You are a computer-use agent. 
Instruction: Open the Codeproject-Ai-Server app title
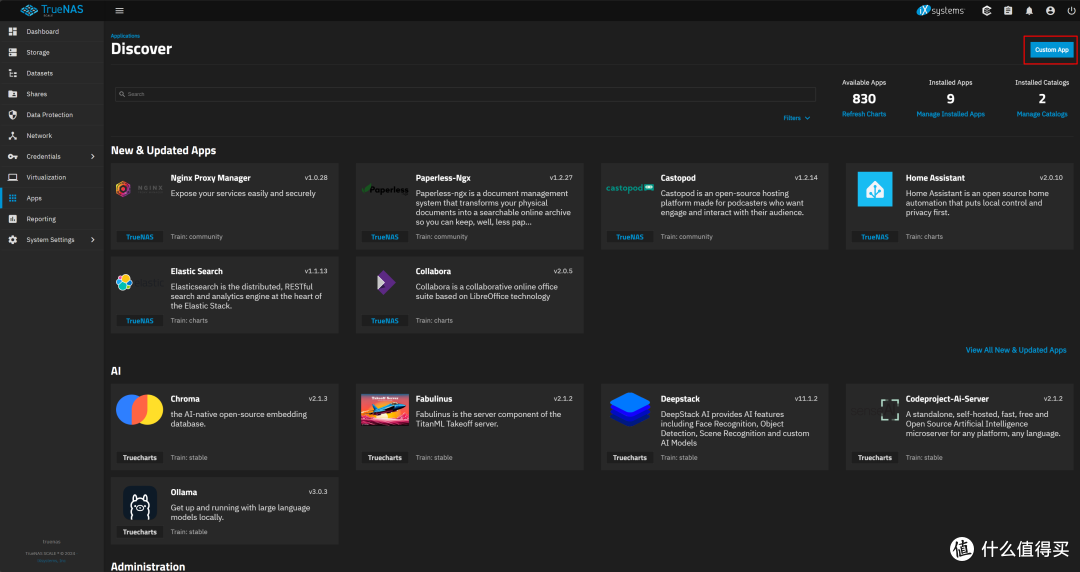(947, 399)
